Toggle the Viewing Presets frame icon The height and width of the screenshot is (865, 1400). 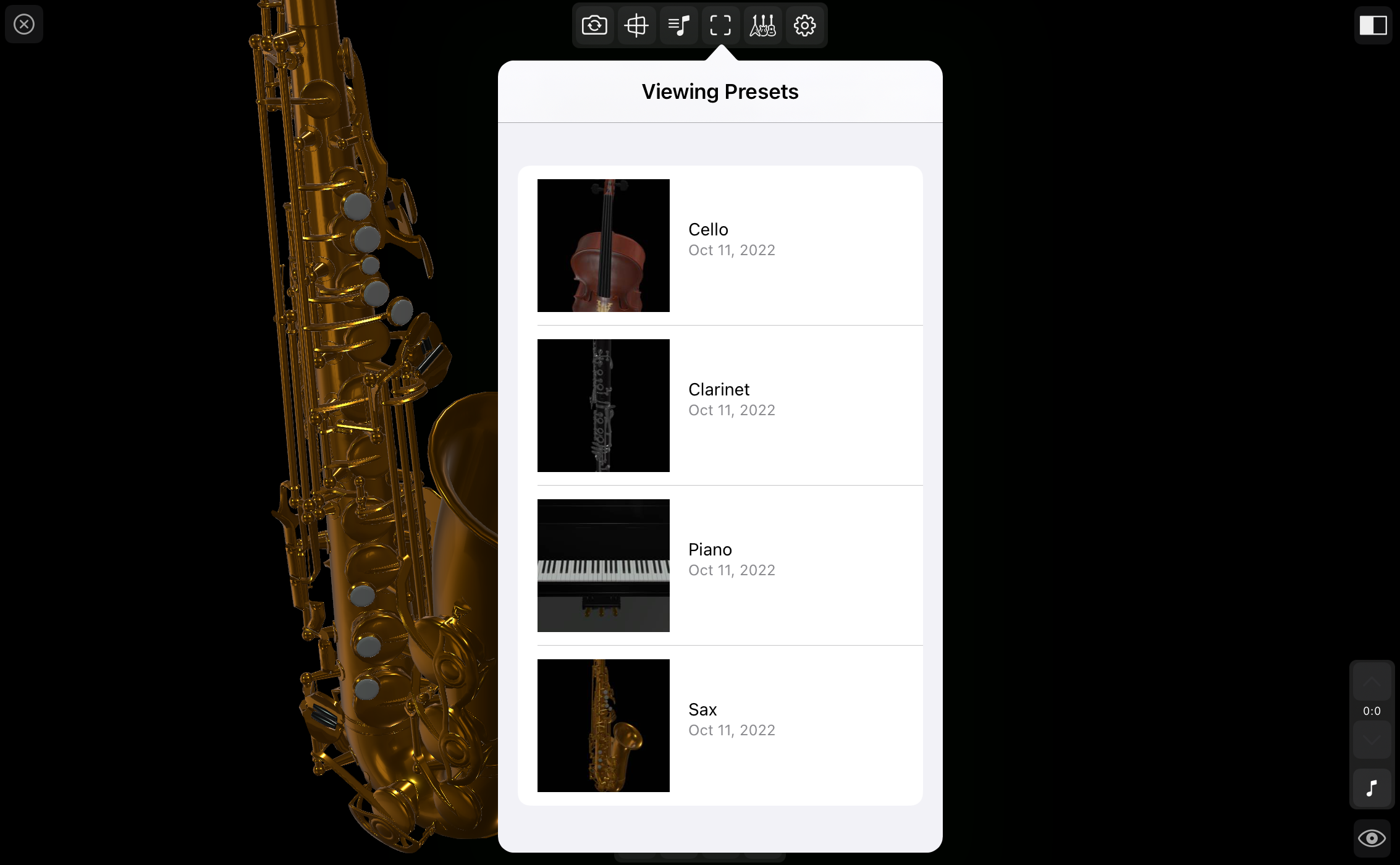pyautogui.click(x=720, y=25)
